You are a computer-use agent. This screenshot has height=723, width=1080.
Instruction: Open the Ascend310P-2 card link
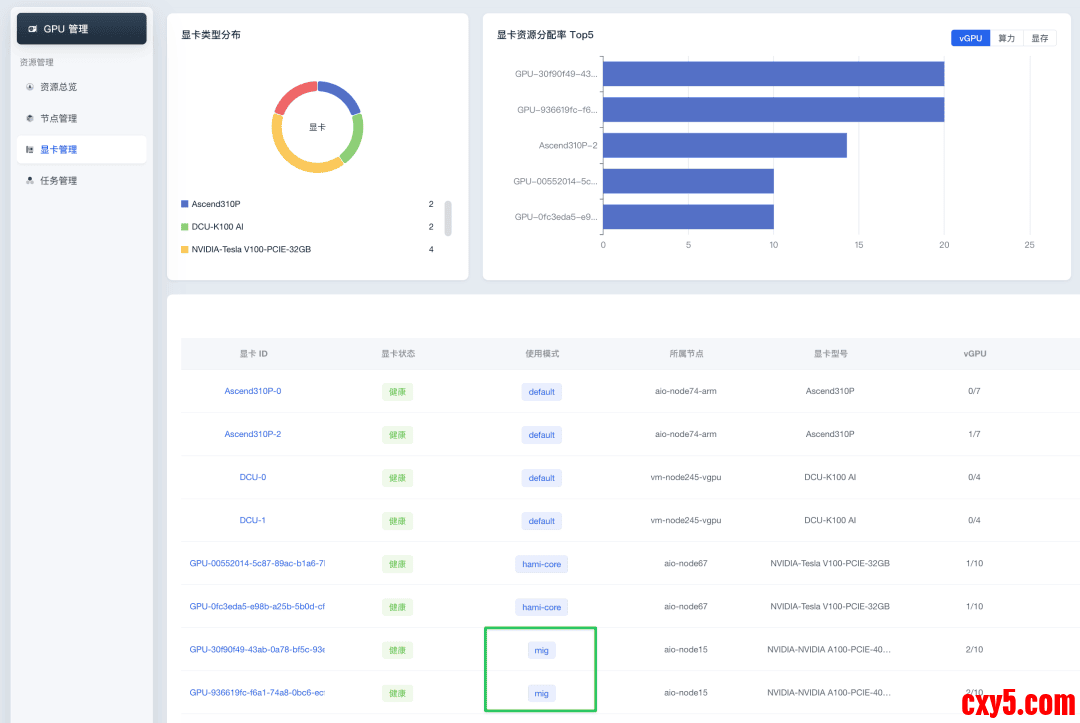tap(252, 434)
